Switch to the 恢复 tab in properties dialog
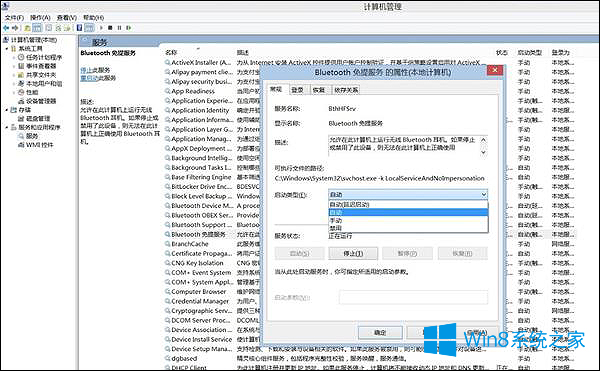Image resolution: width=600 pixels, height=371 pixels. [319, 90]
